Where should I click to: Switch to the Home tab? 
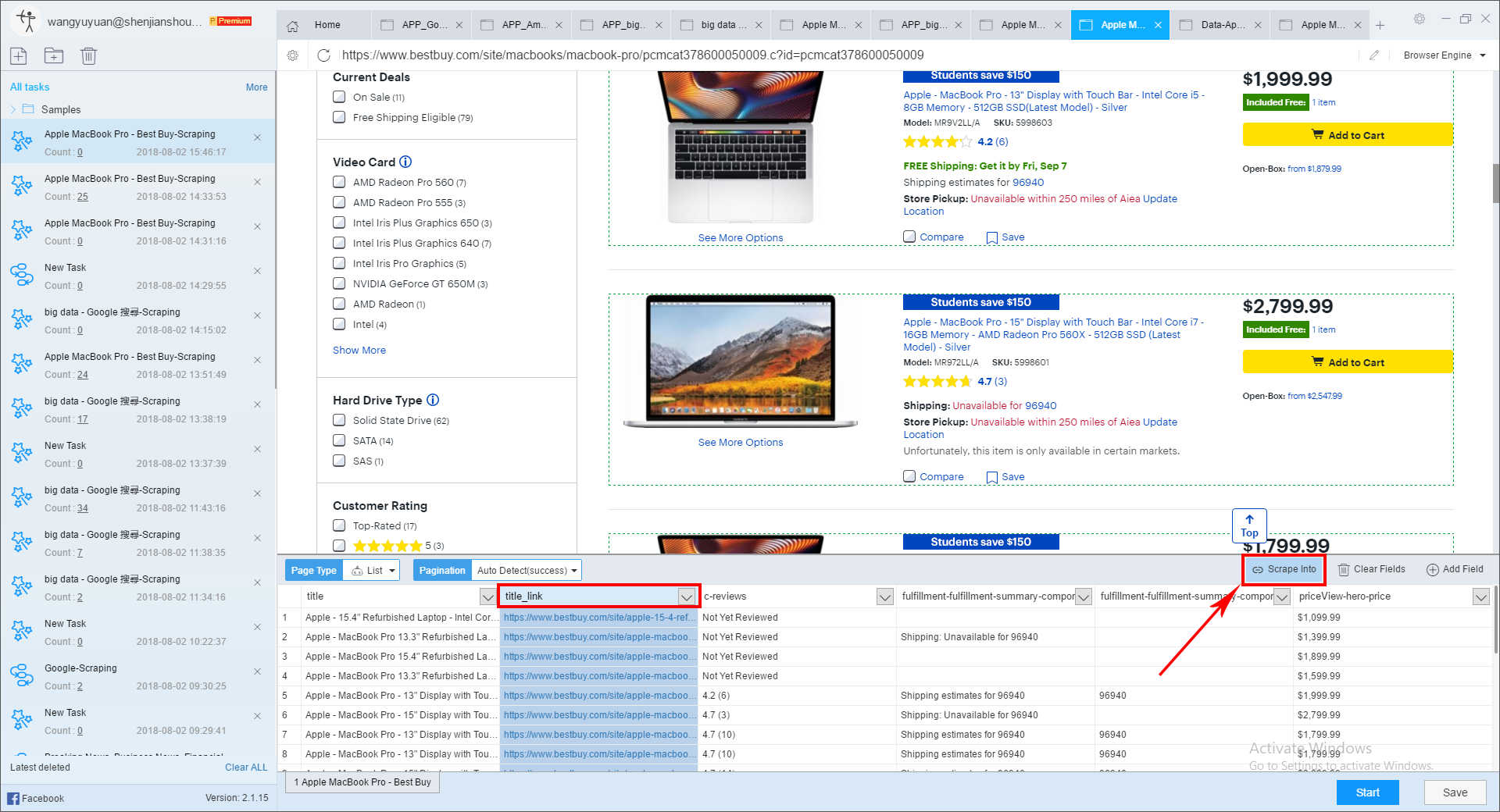click(324, 25)
